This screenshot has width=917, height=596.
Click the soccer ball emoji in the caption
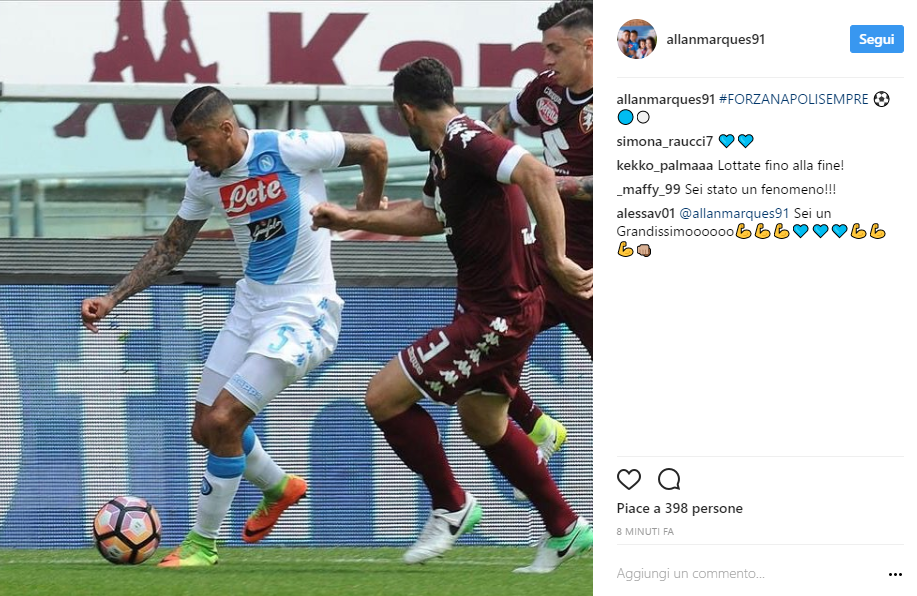(x=881, y=99)
